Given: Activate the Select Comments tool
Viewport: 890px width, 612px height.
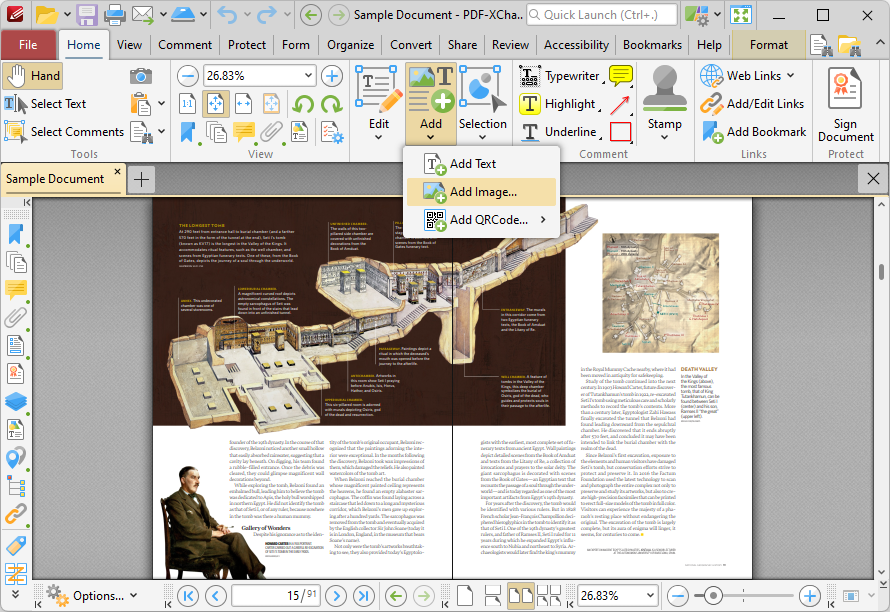Looking at the screenshot, I should click(x=64, y=132).
